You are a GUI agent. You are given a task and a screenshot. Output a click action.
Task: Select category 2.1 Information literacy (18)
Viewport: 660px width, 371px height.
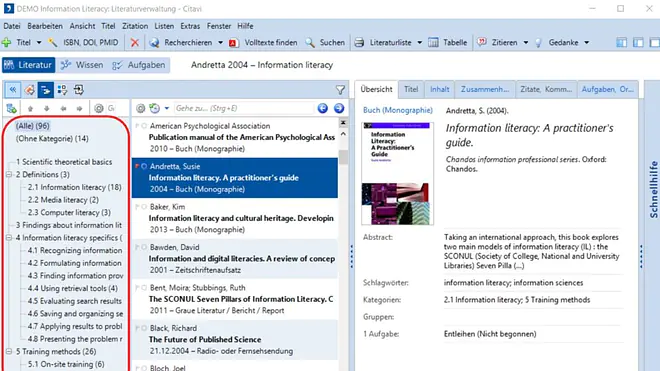coord(75,187)
